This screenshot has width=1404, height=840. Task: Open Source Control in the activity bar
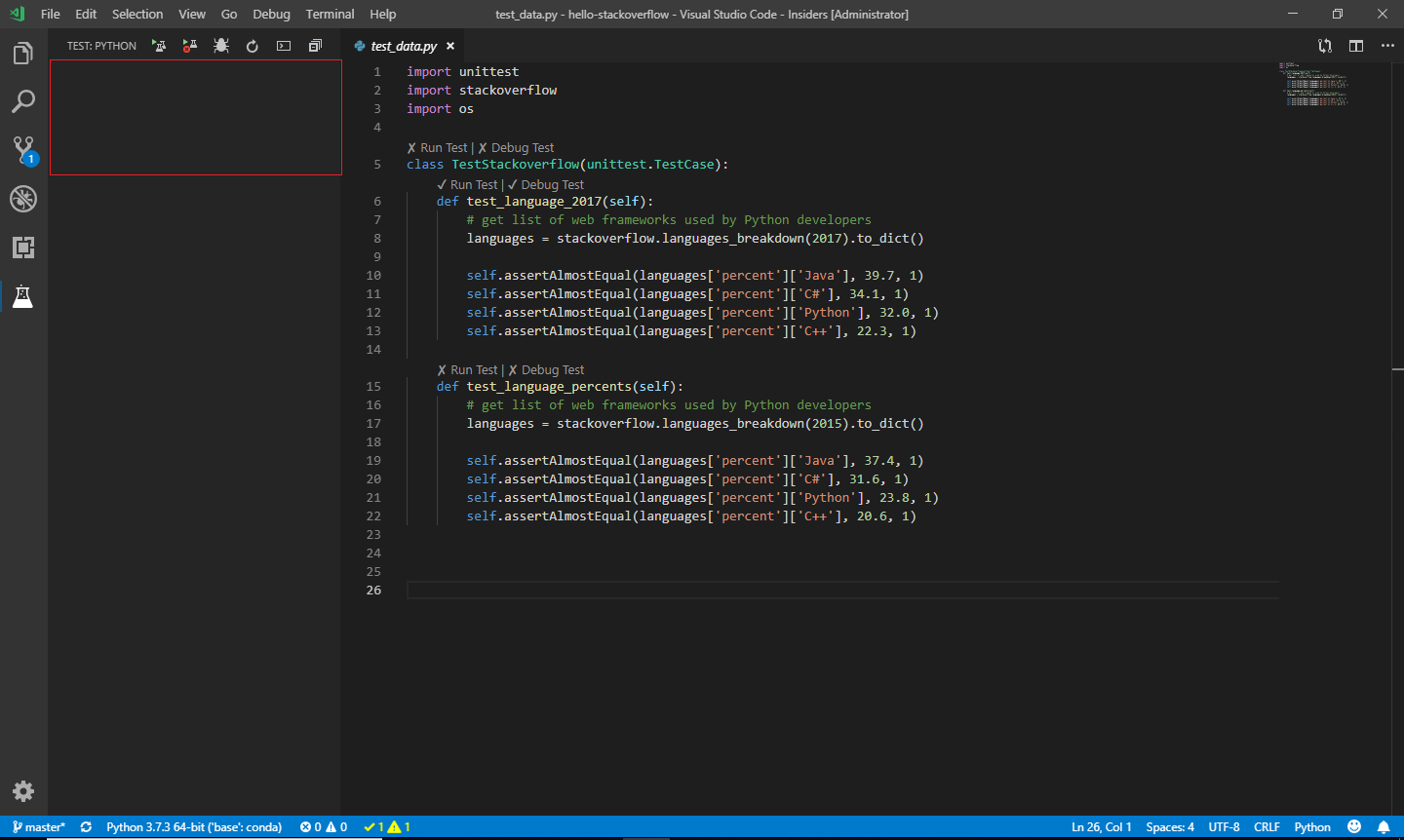23,150
